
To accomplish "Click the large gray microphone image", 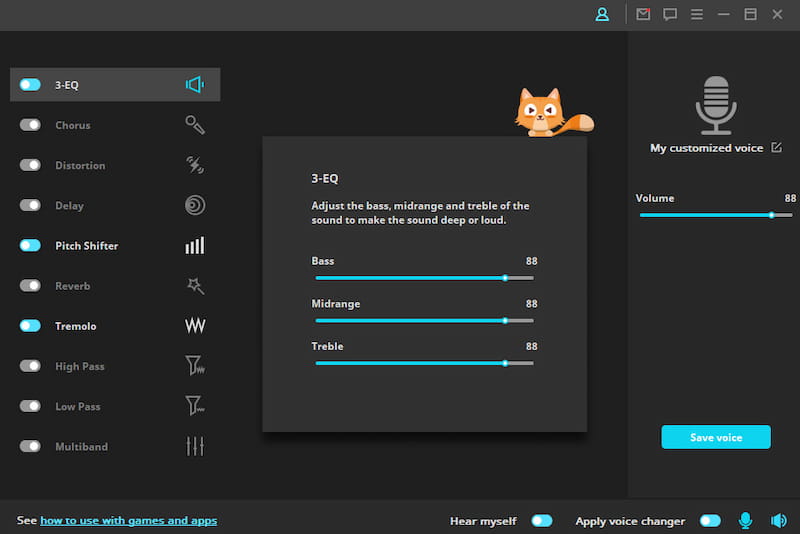I will coord(716,105).
